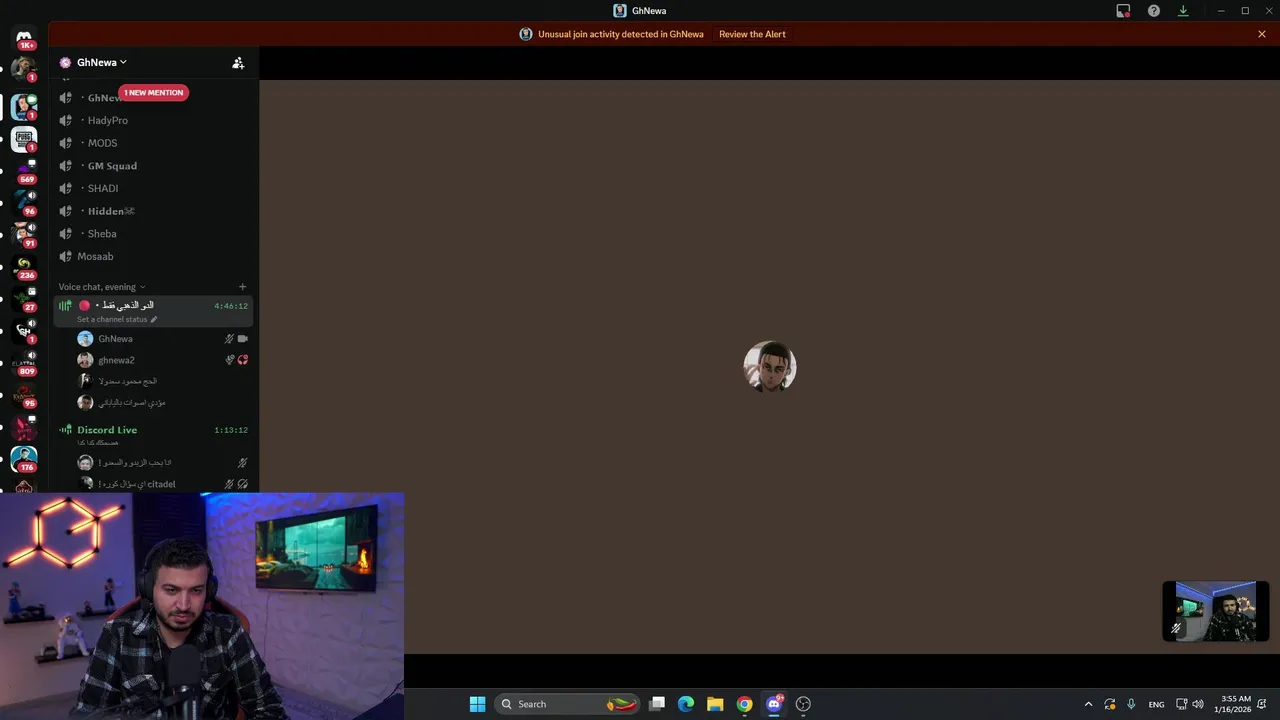Click Set a channel status text
Screen dimensions: 1280x720
coord(112,320)
